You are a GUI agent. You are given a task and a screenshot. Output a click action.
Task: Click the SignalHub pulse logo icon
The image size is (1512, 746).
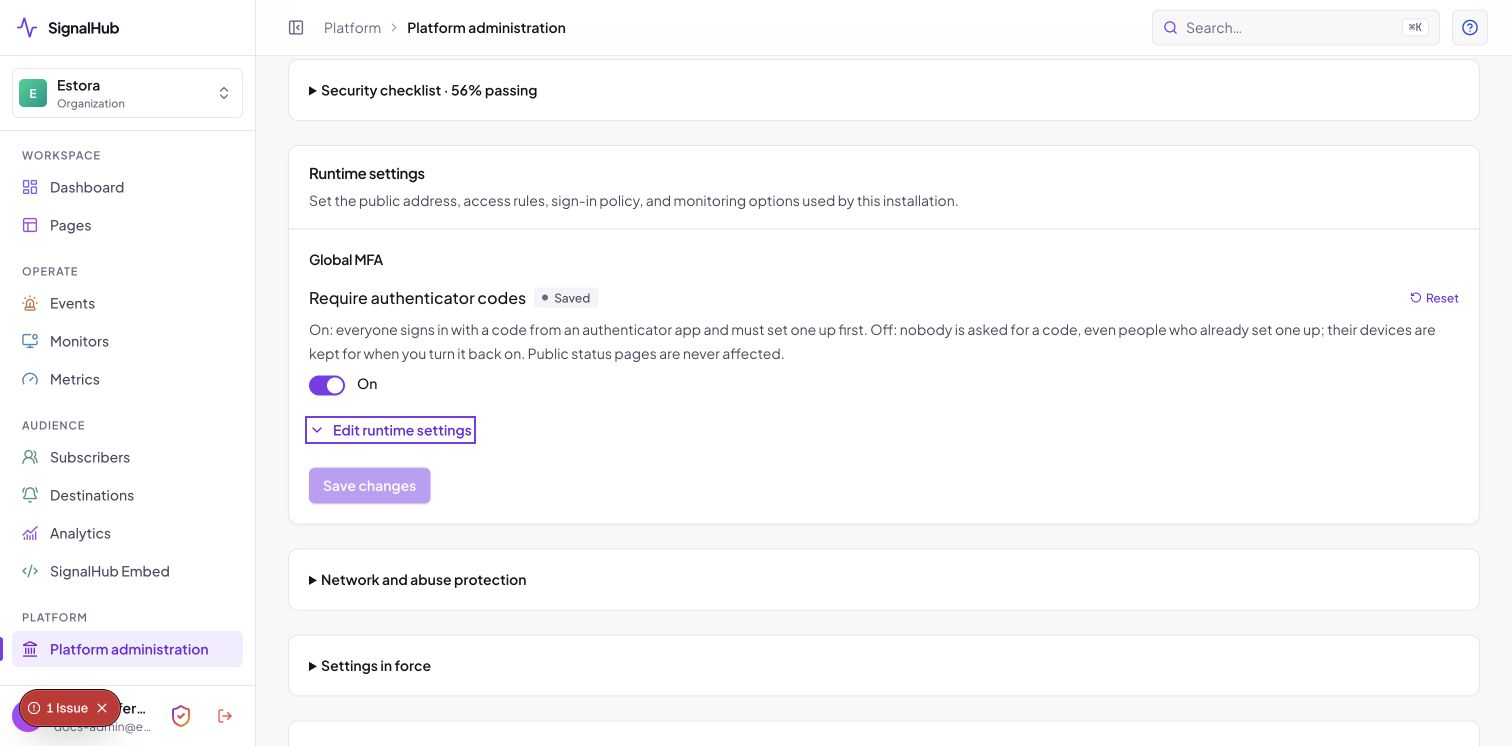[x=27, y=28]
